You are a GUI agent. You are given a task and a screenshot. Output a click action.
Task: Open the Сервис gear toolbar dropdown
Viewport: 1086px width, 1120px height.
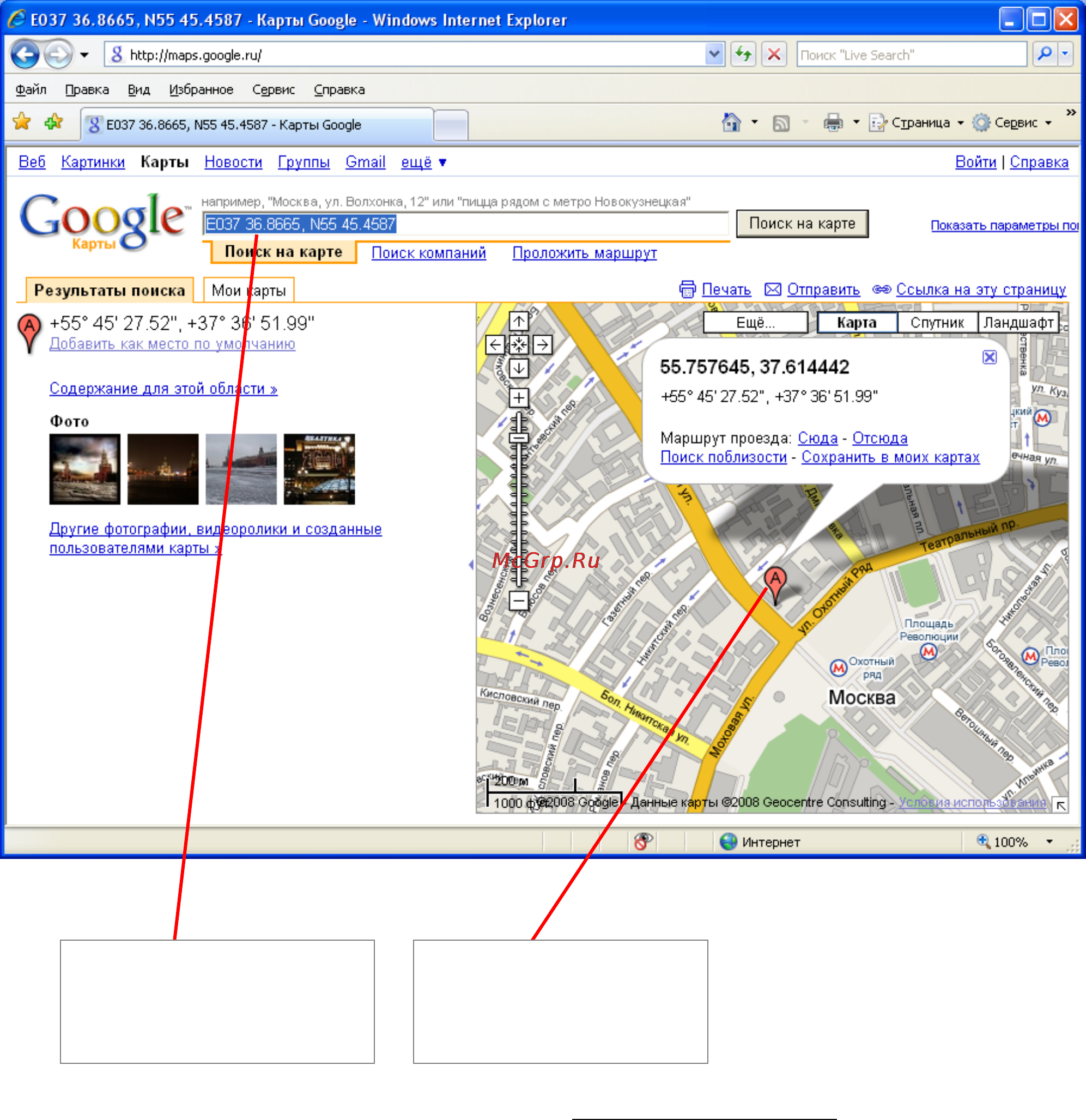(x=1012, y=123)
